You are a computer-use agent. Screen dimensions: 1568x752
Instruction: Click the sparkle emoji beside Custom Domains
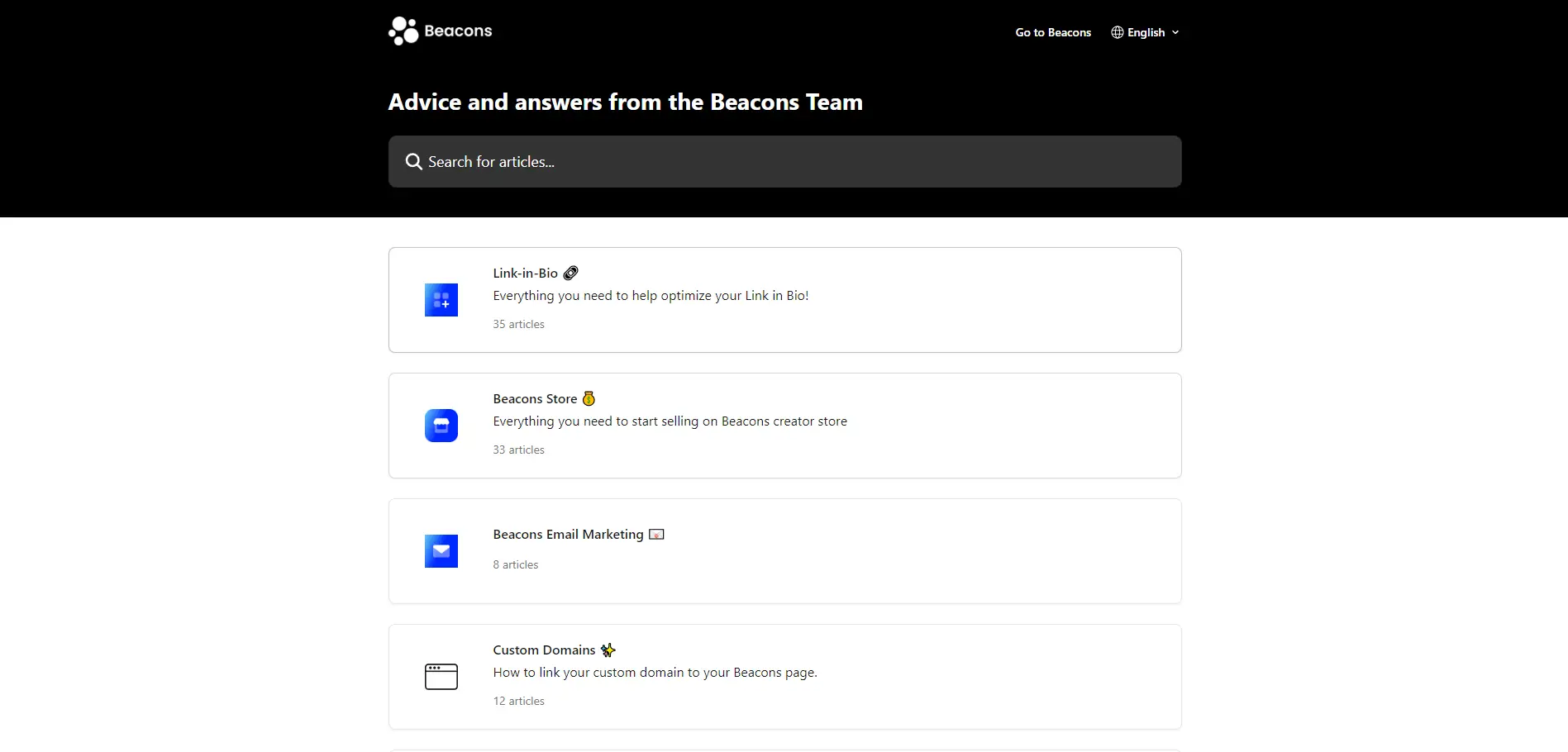608,650
